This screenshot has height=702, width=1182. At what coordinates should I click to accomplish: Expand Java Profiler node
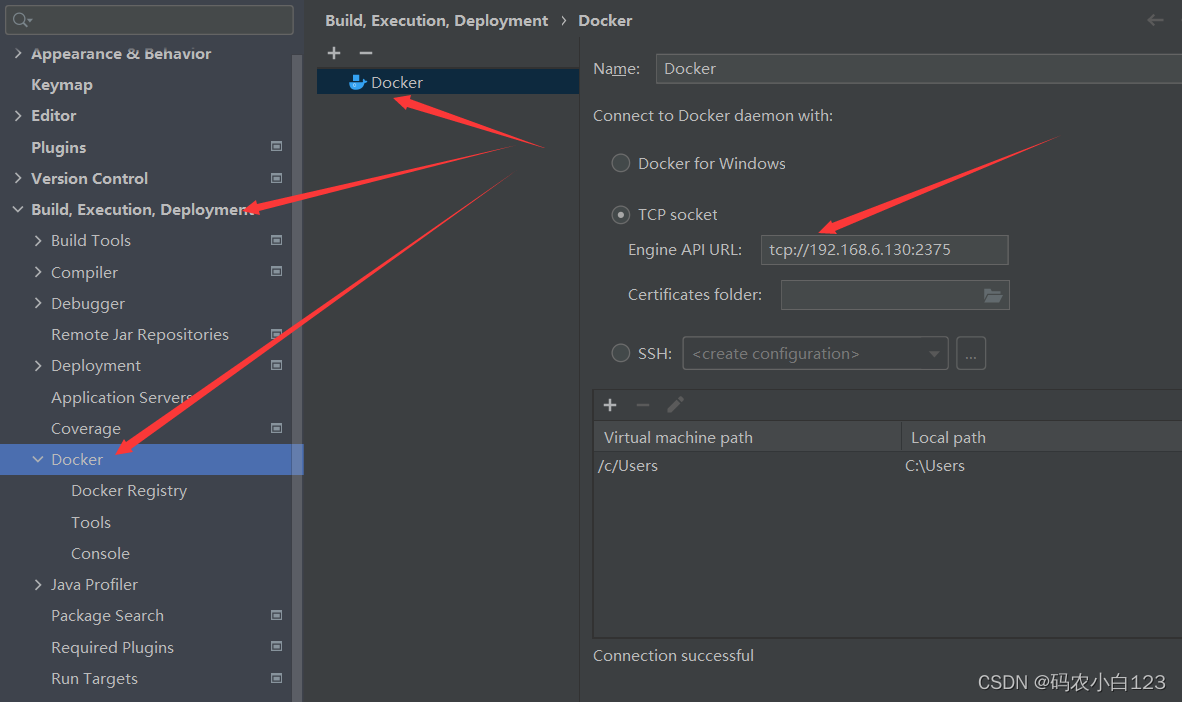pos(38,584)
